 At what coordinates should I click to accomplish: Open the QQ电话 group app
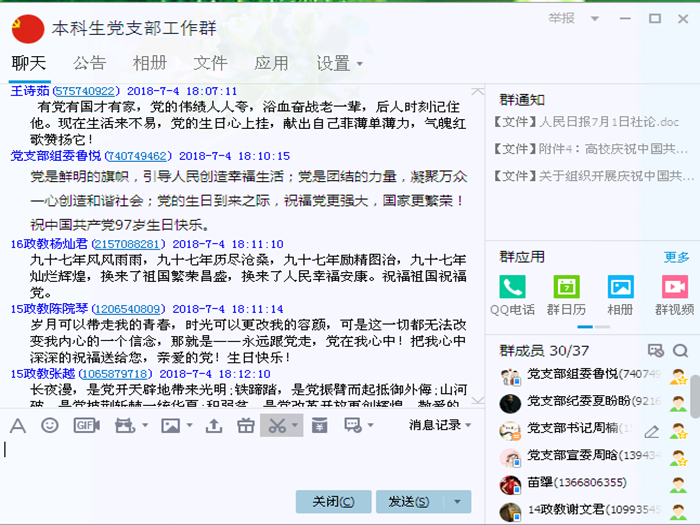point(512,295)
